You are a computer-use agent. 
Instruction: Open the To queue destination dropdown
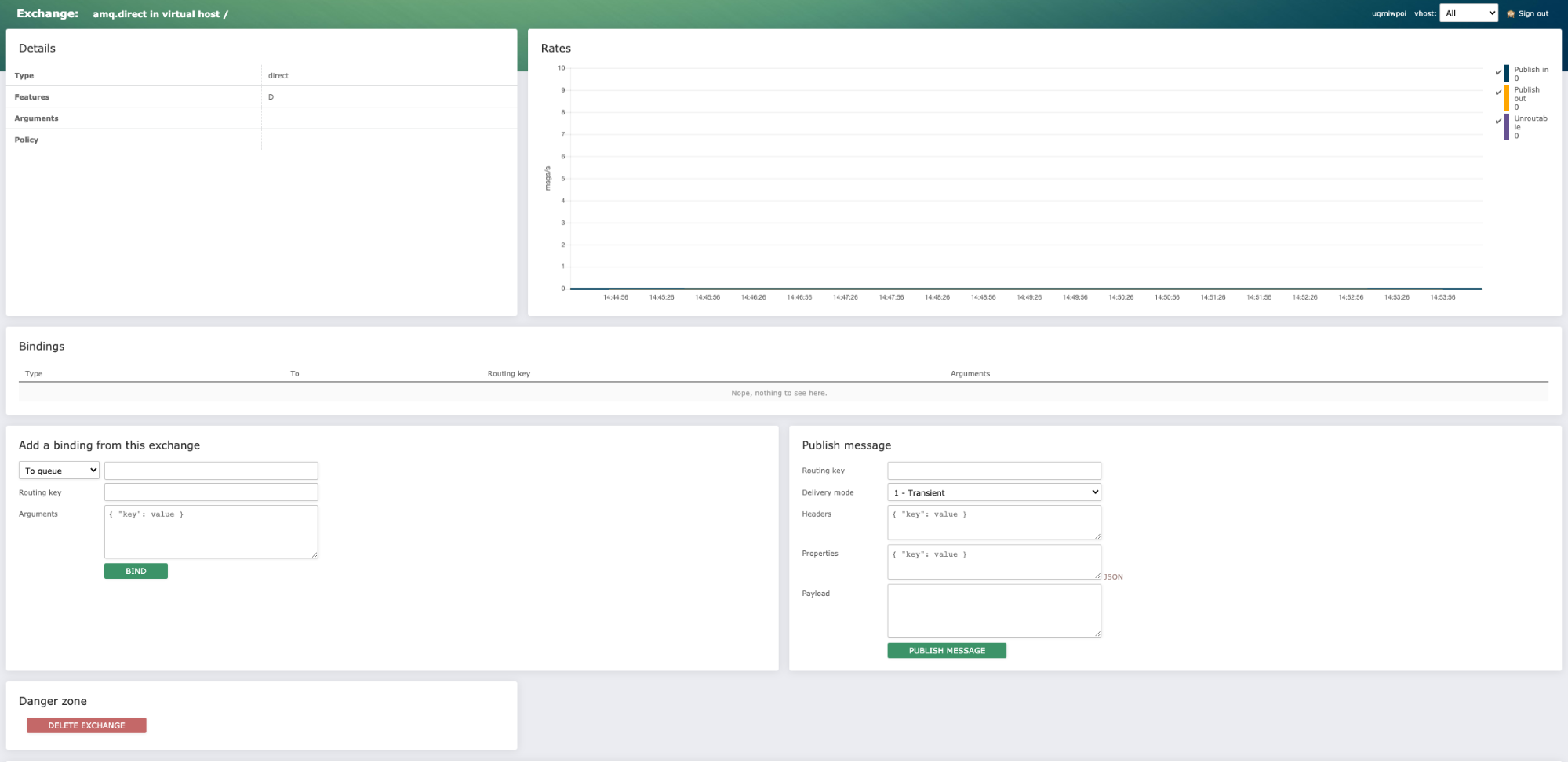point(59,471)
